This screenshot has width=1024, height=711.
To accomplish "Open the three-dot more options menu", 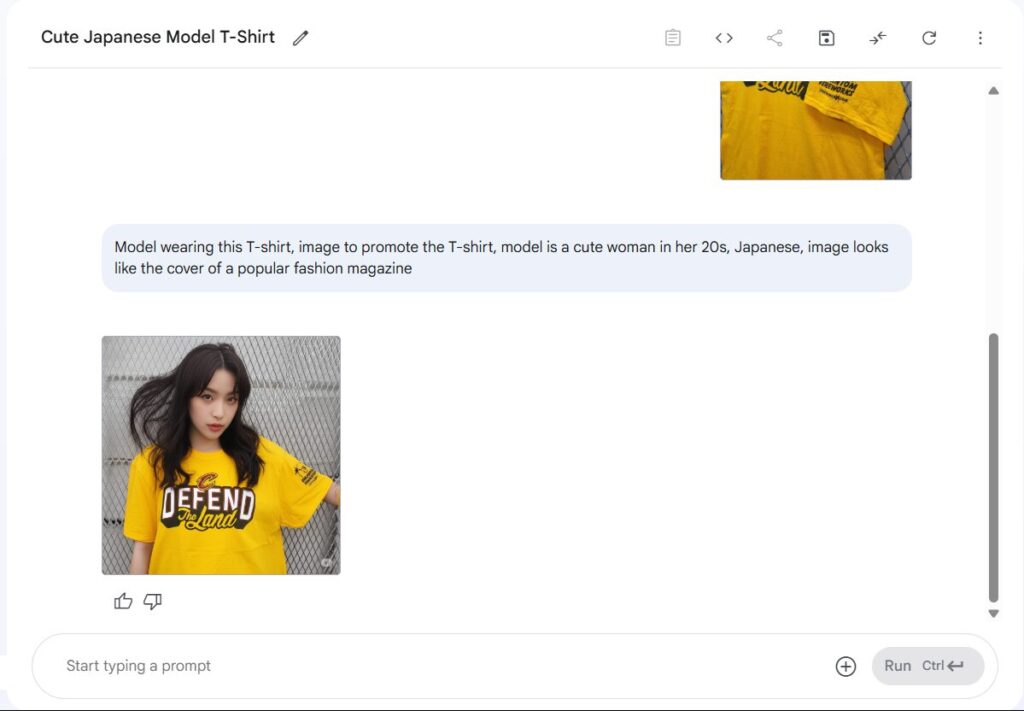I will (x=980, y=38).
